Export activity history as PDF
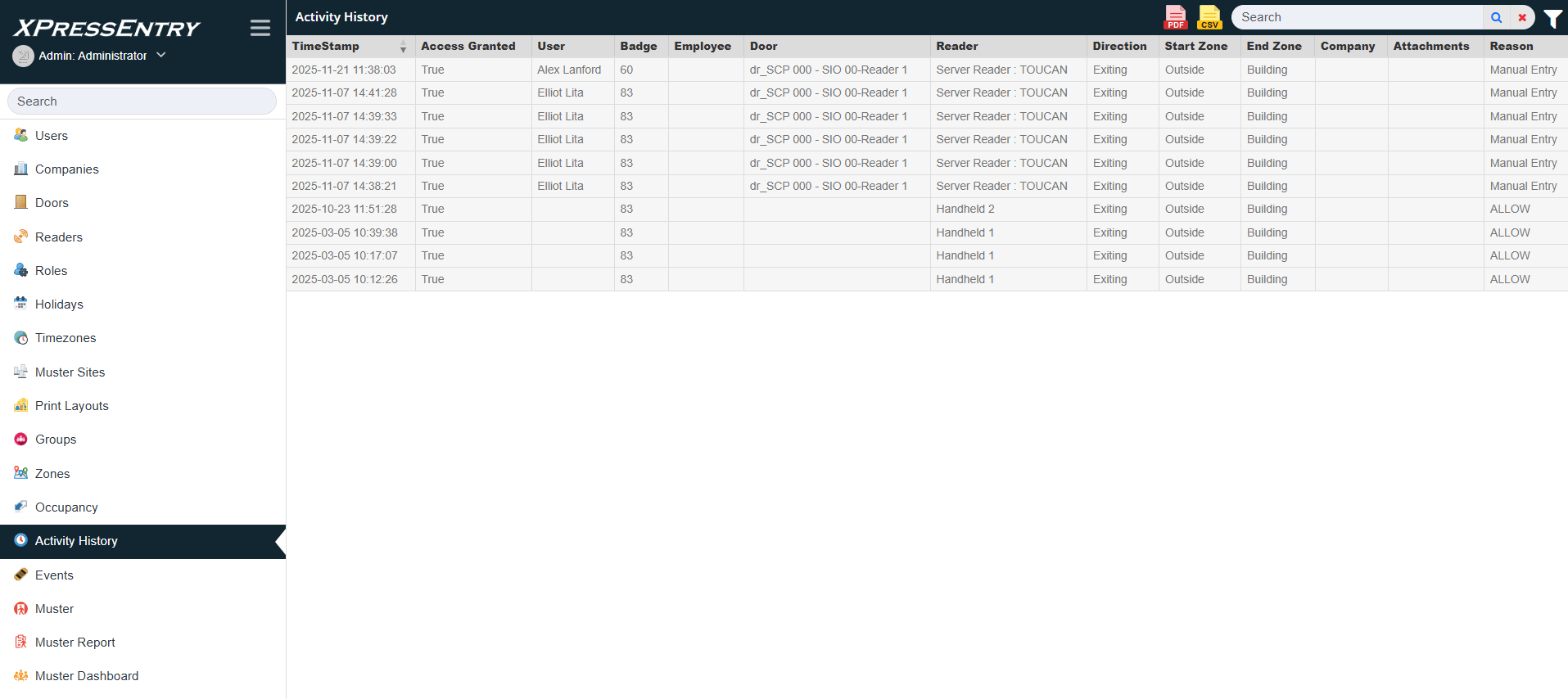This screenshot has width=1568, height=699. tap(1175, 17)
